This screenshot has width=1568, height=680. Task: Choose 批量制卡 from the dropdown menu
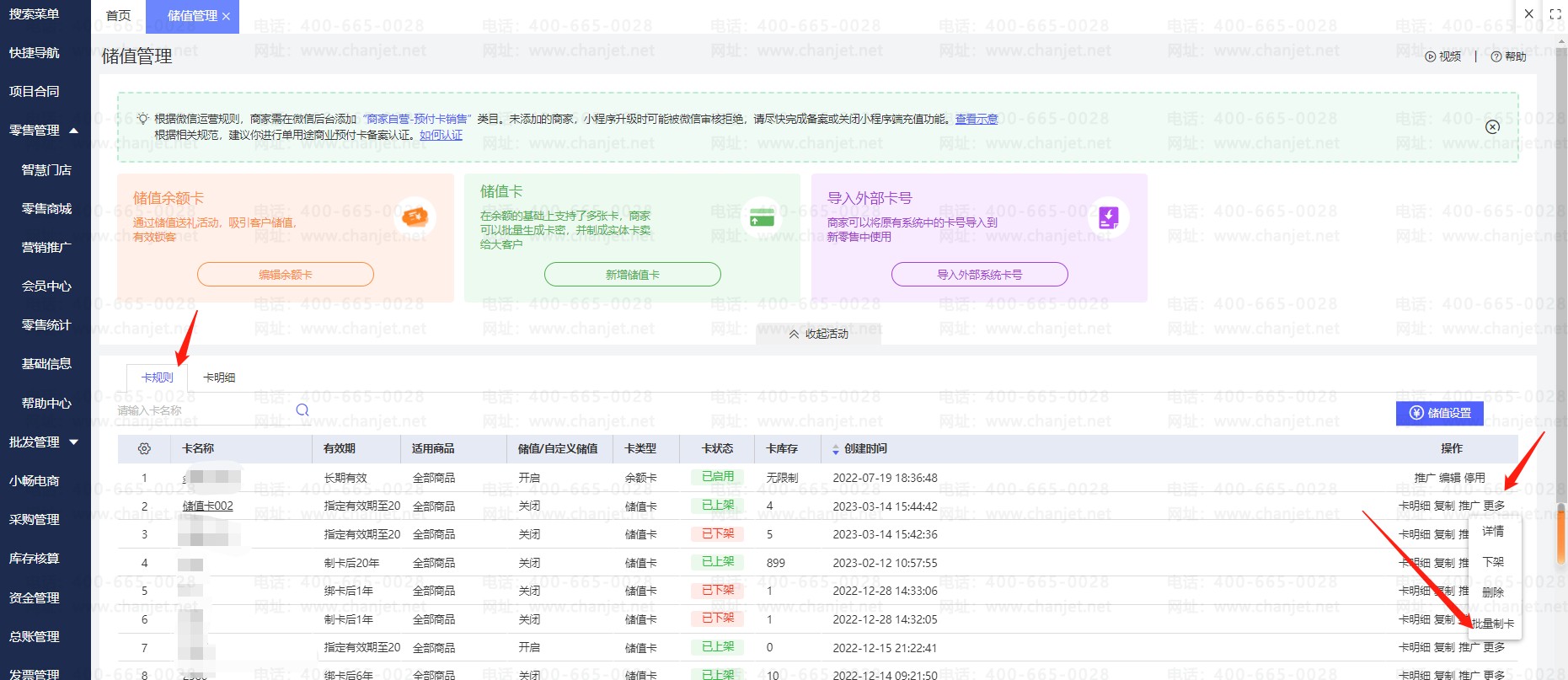1493,624
